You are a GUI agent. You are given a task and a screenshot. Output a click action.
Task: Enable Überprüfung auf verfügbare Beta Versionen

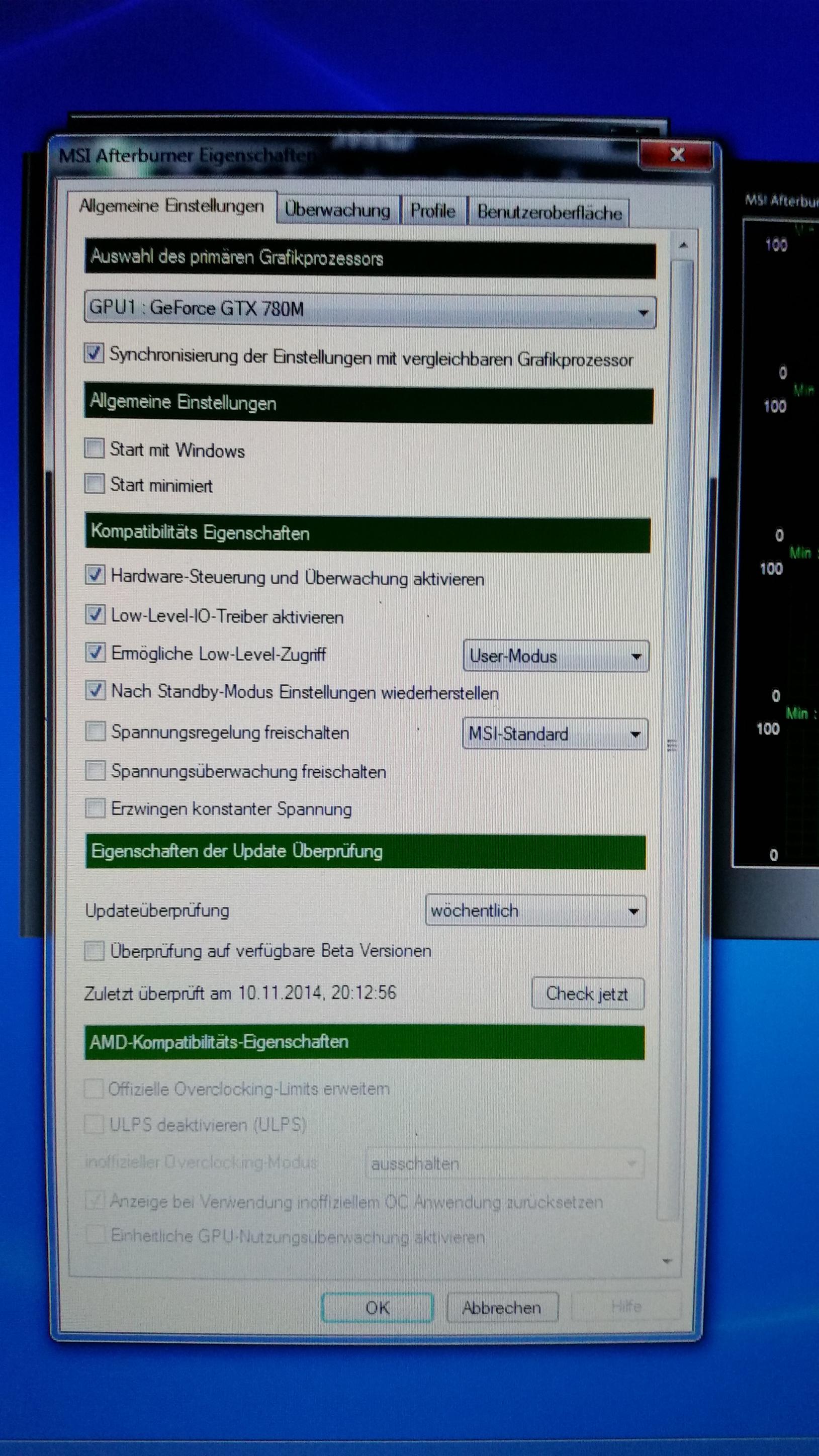tap(95, 951)
